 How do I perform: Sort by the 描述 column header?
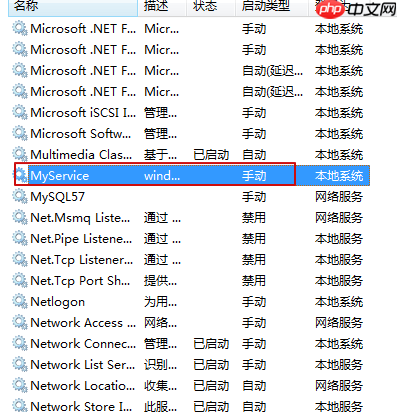pyautogui.click(x=162, y=7)
